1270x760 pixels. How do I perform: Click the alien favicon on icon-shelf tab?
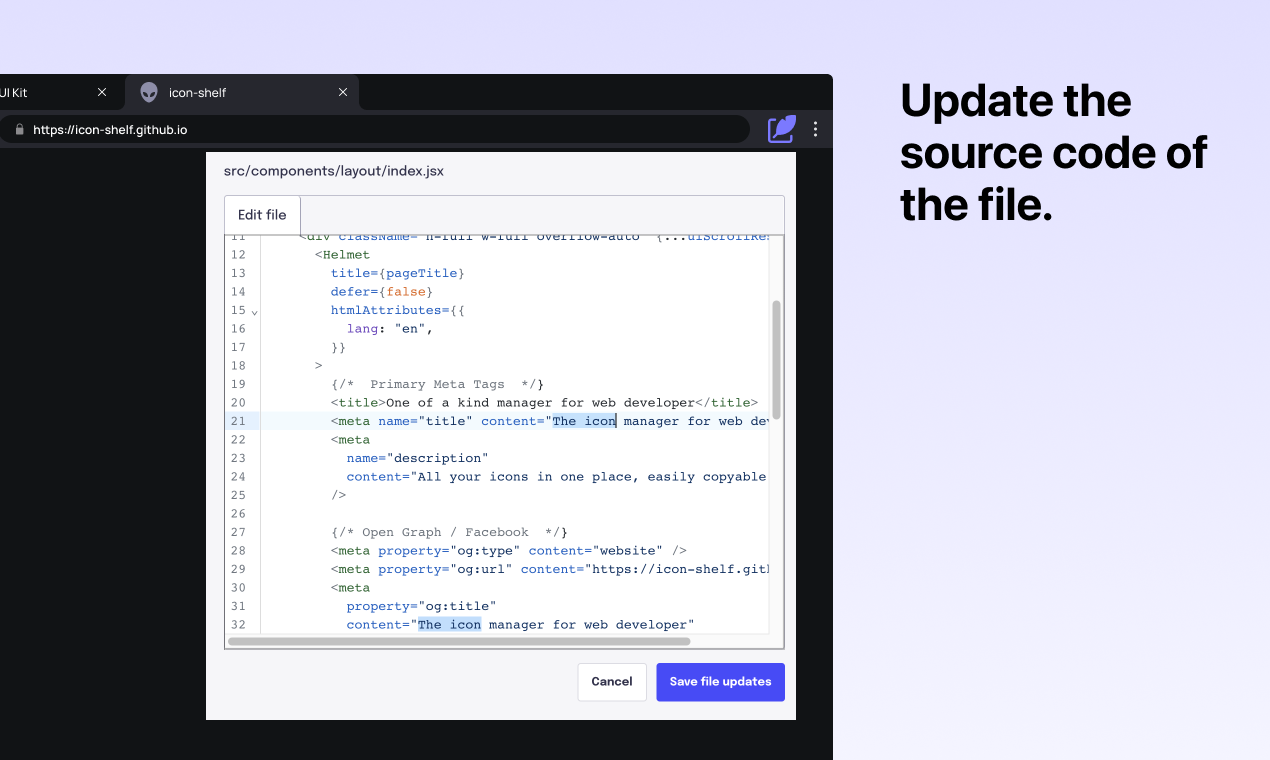coord(149,92)
